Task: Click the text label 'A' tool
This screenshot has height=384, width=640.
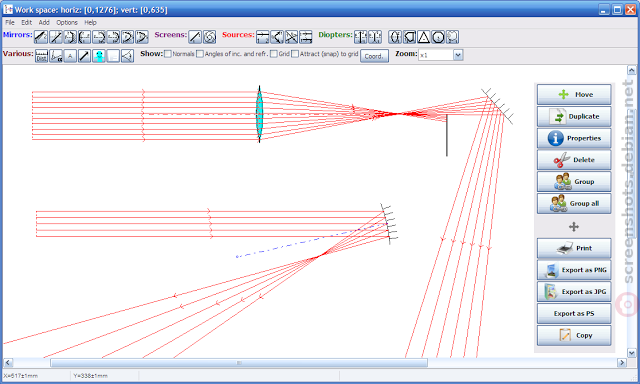Action: pyautogui.click(x=70, y=56)
